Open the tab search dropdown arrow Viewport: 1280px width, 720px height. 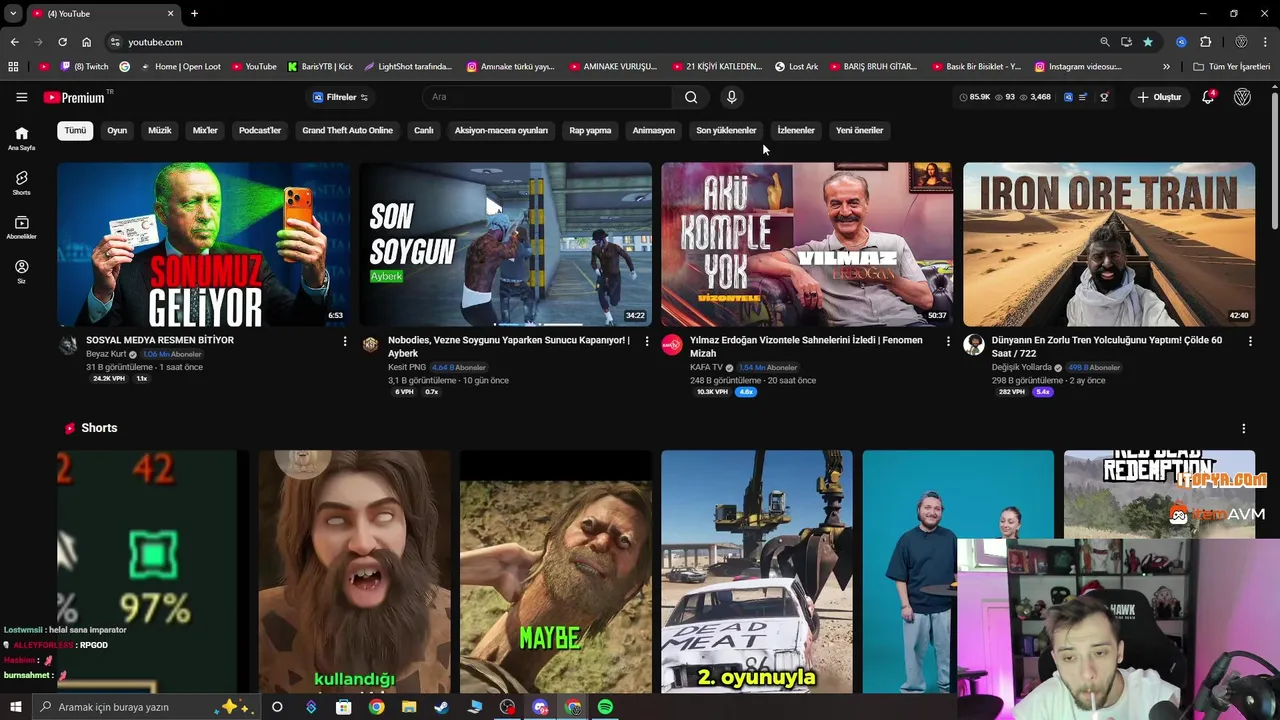pos(13,13)
